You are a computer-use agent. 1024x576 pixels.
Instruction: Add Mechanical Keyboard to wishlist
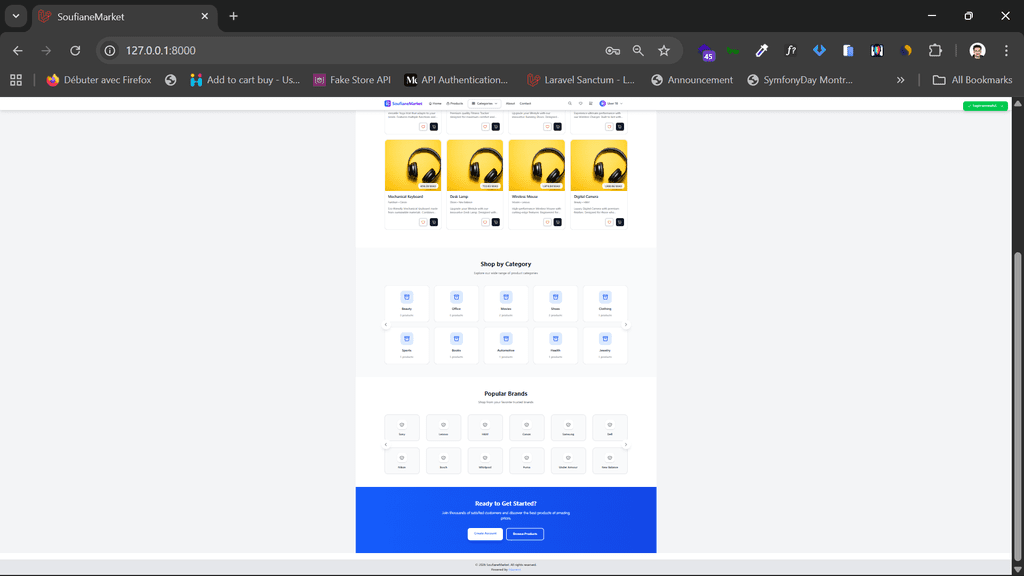(423, 222)
